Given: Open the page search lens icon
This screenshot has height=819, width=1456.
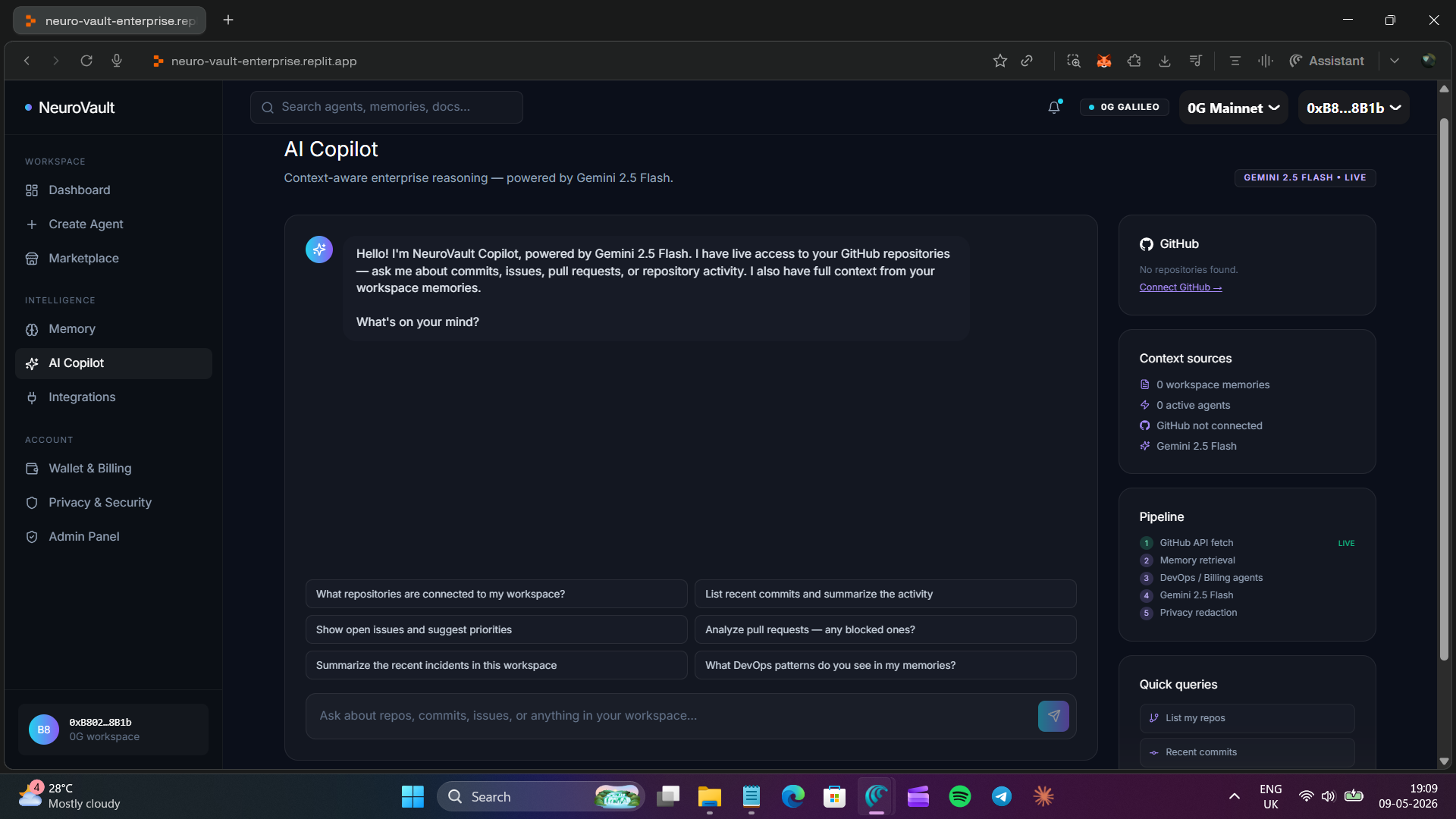Looking at the screenshot, I should click(x=1074, y=61).
